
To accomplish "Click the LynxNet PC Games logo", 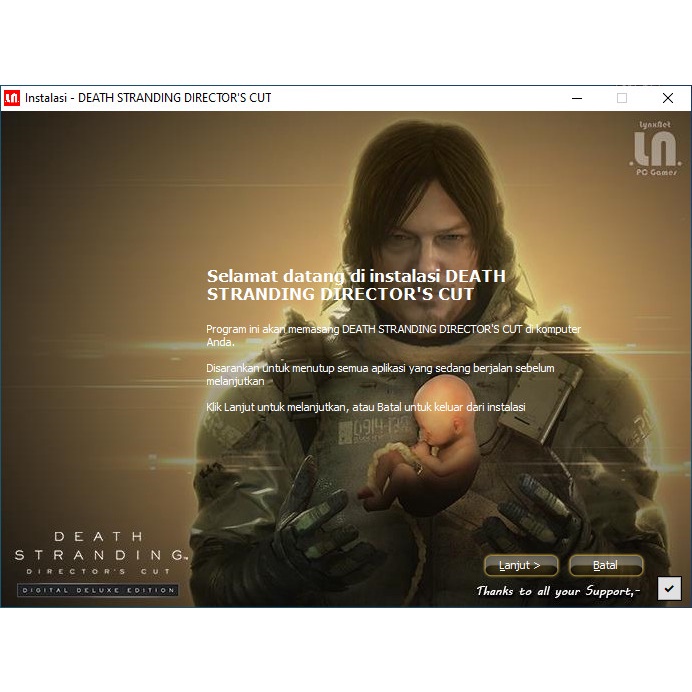I will point(656,150).
